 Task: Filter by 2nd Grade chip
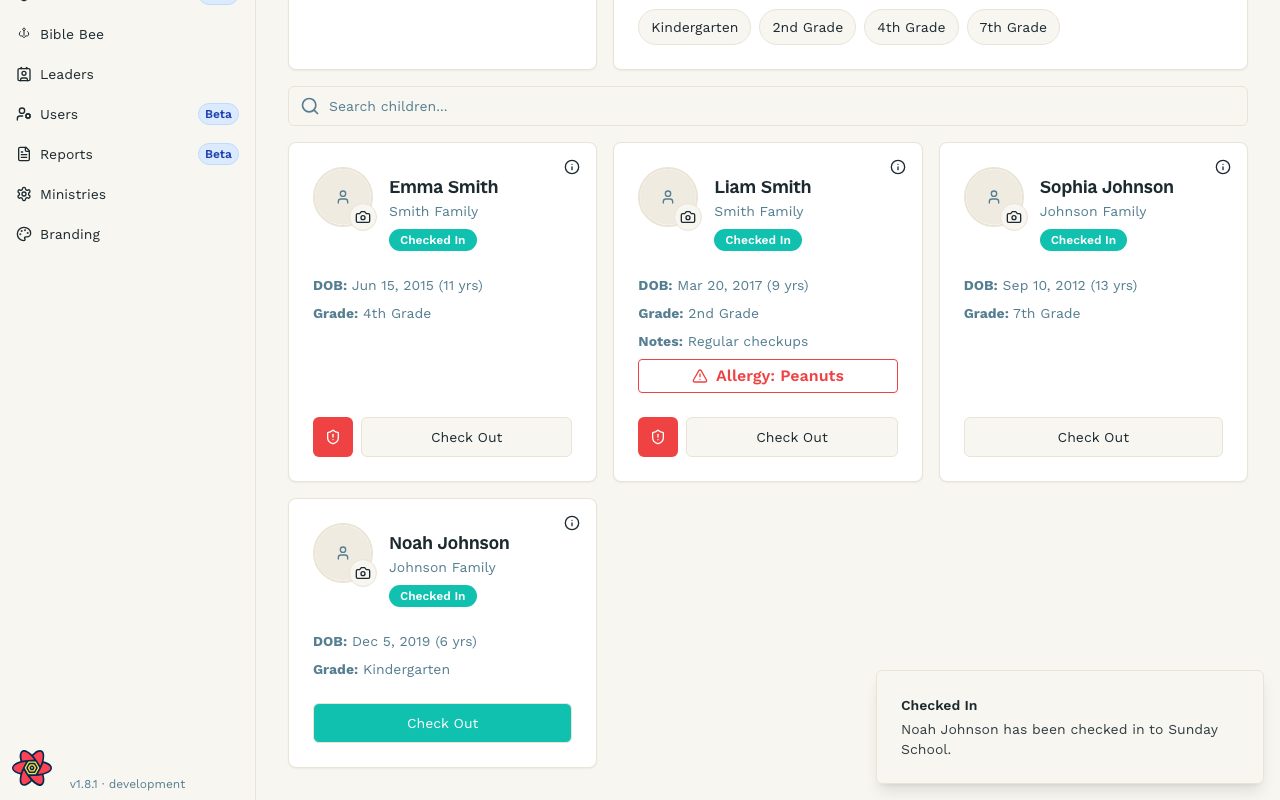pyautogui.click(x=808, y=27)
